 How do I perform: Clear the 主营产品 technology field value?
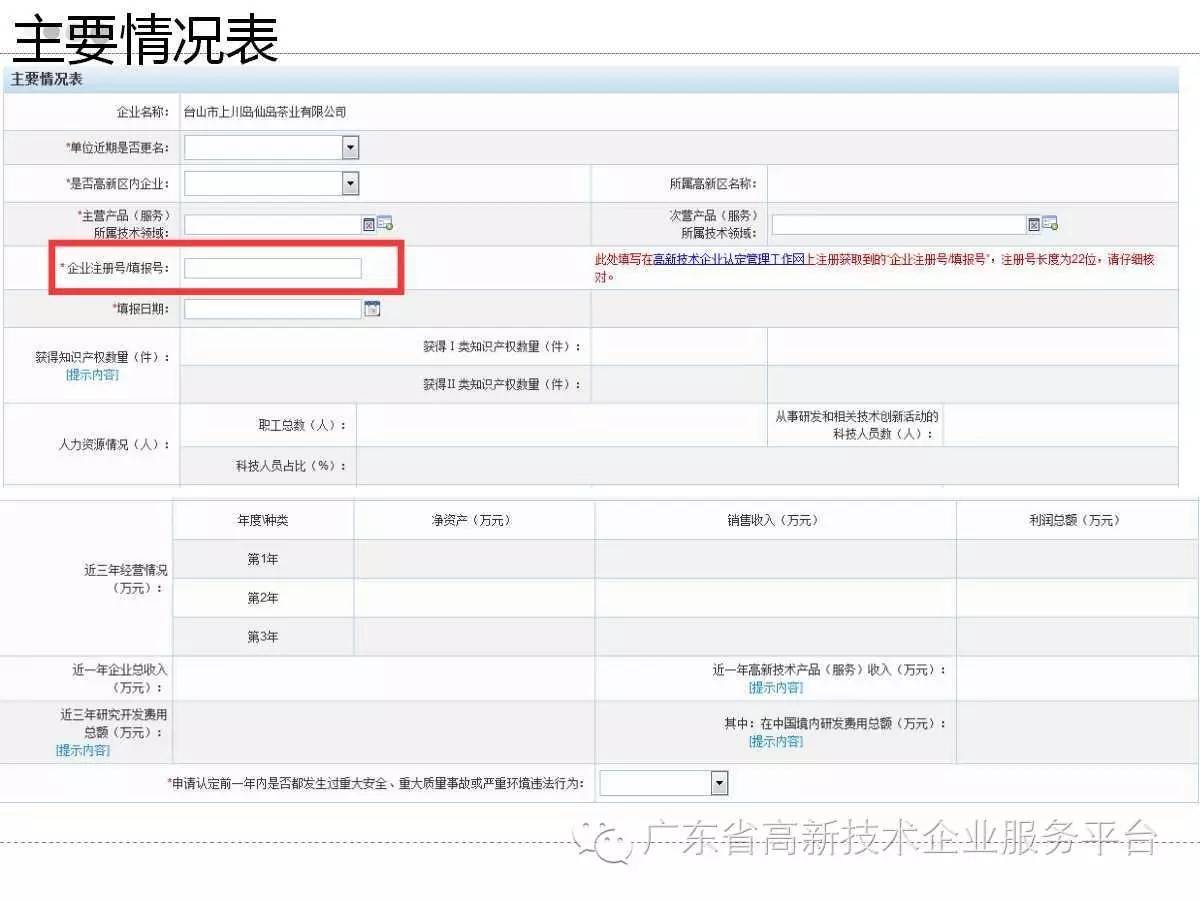tap(368, 224)
